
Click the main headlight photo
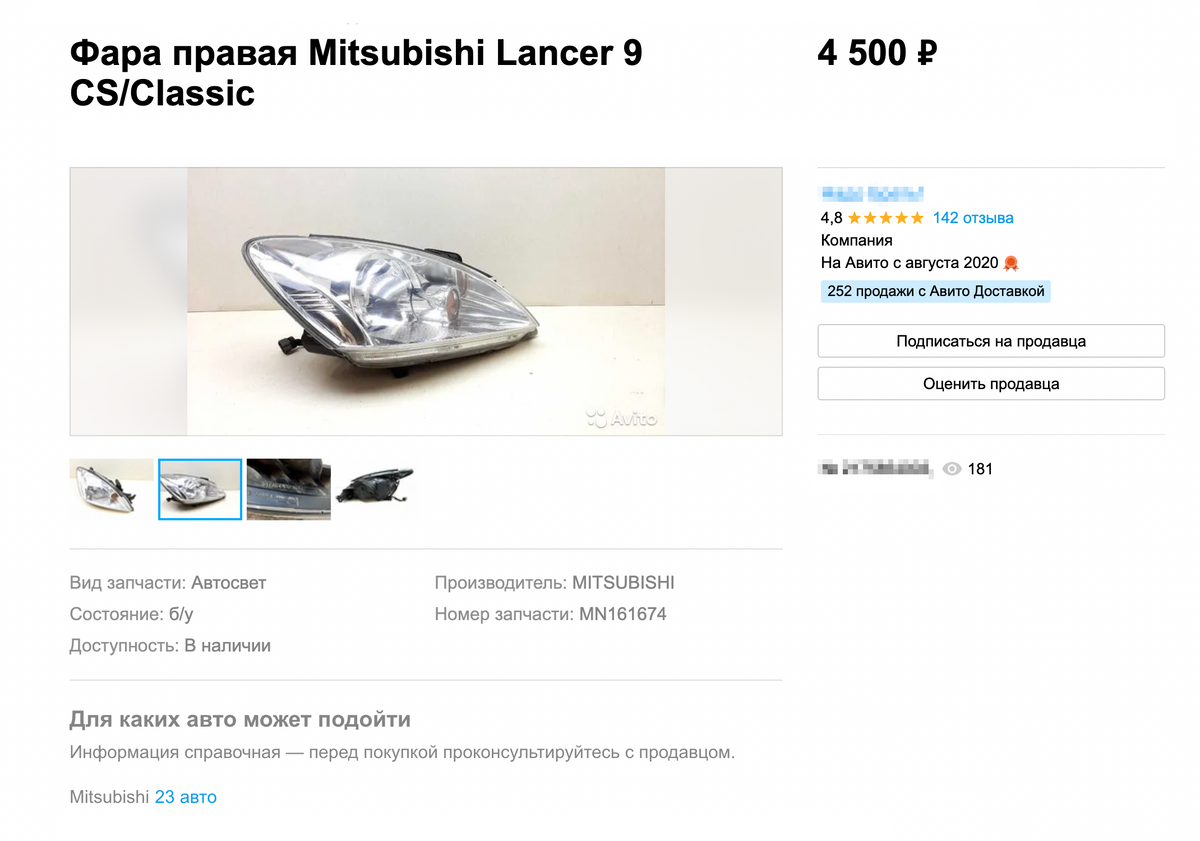pos(426,301)
